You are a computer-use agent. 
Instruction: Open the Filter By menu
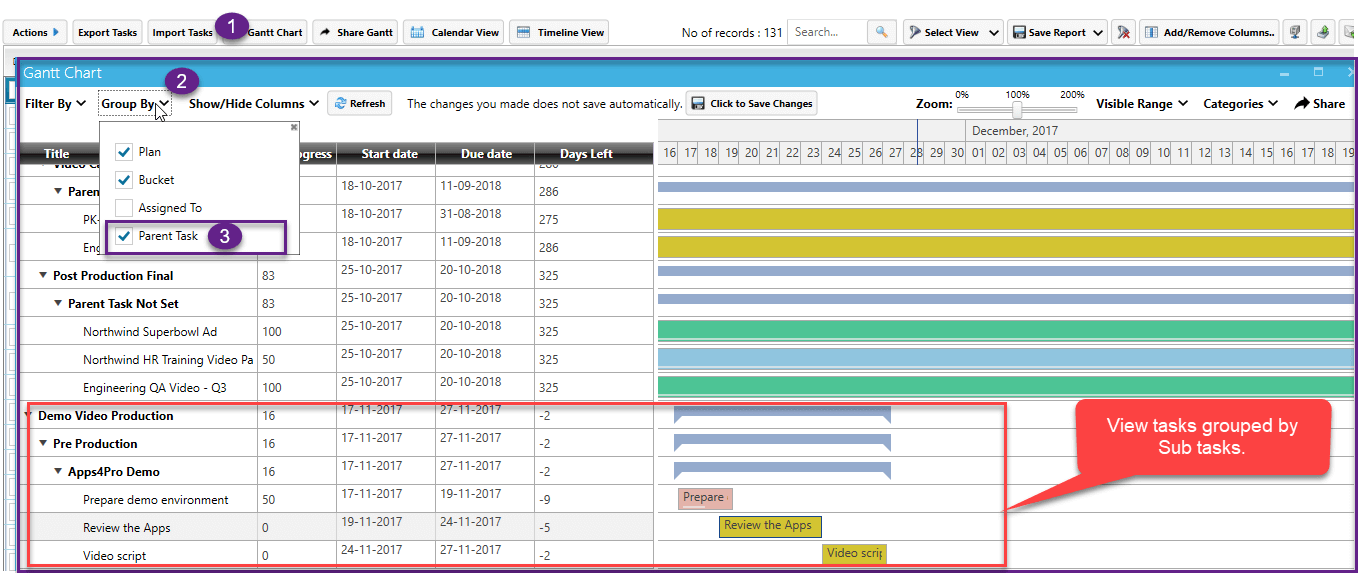(55, 103)
